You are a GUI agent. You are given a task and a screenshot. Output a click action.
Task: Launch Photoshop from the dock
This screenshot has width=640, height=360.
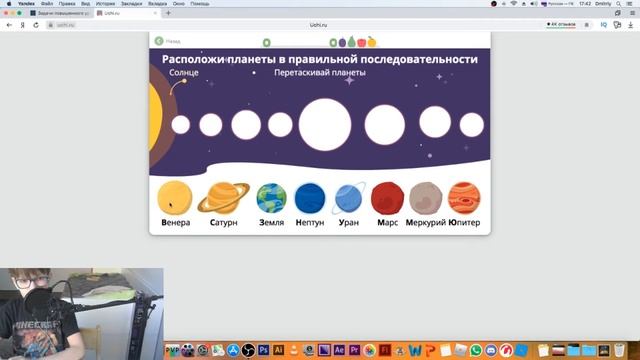[x=263, y=350]
